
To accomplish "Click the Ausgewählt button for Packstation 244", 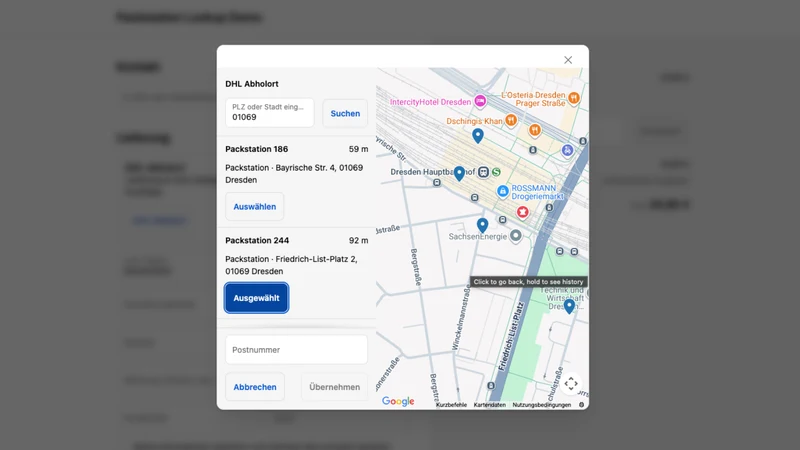I will click(256, 298).
